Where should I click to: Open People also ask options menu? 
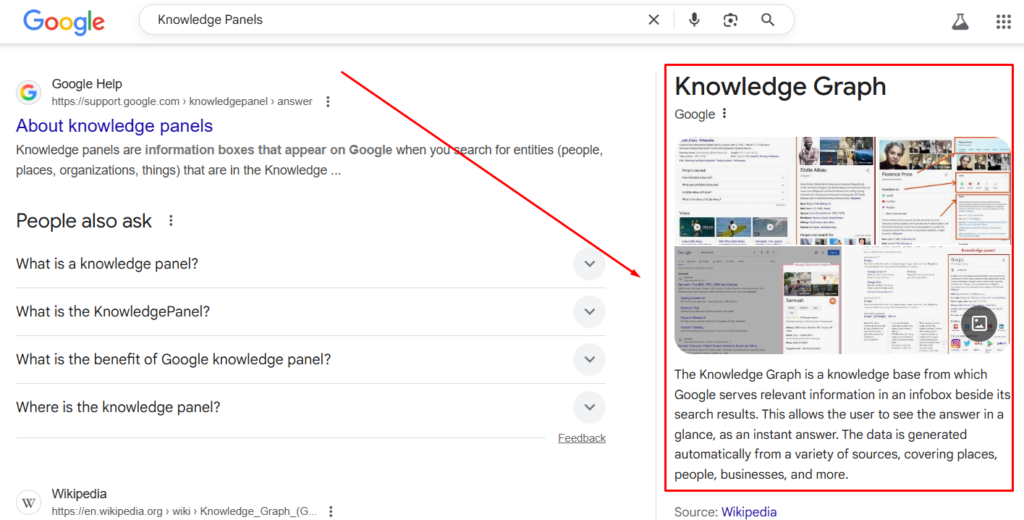click(170, 221)
